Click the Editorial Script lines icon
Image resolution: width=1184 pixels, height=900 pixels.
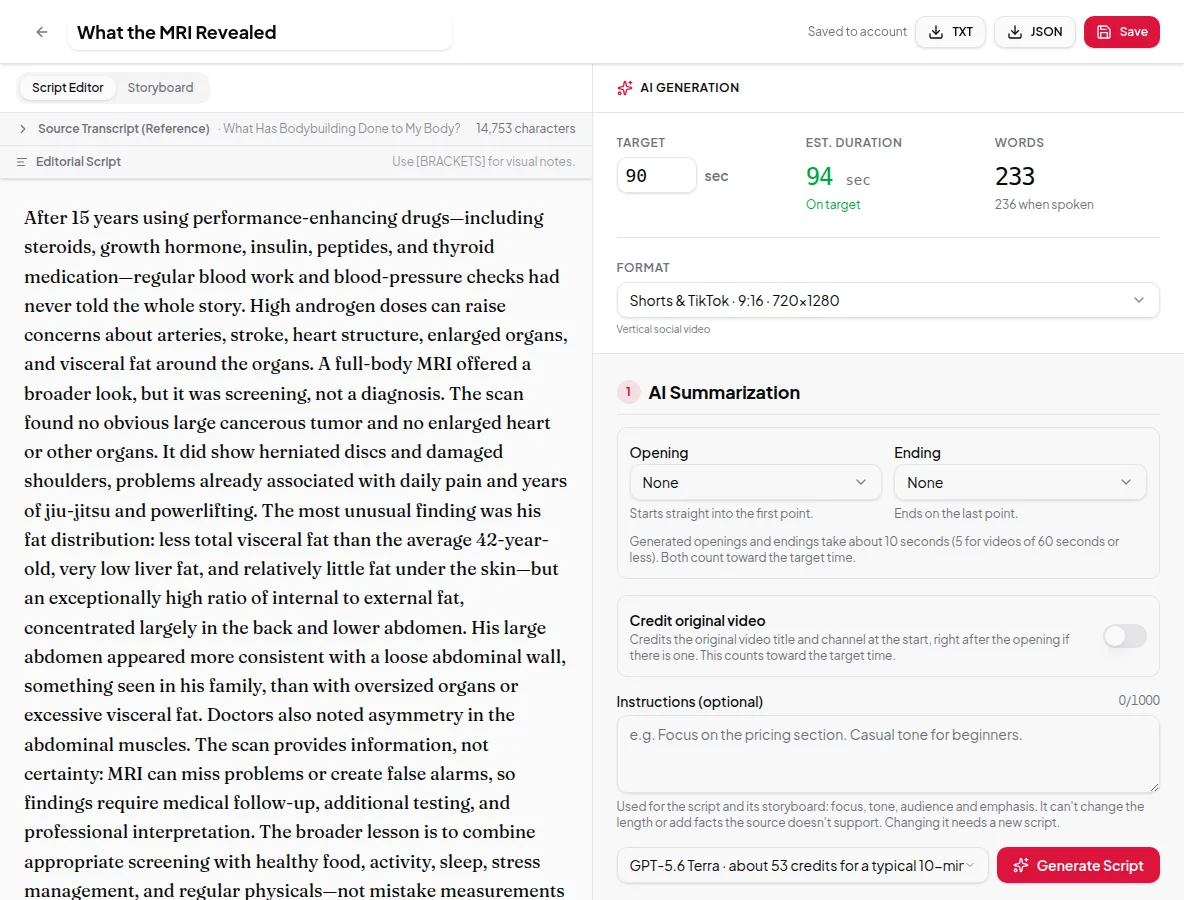[x=21, y=162]
